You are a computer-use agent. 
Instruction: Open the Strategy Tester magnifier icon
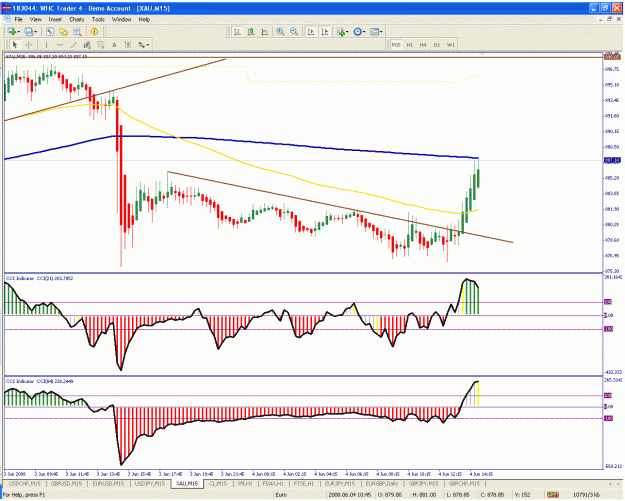[77, 31]
